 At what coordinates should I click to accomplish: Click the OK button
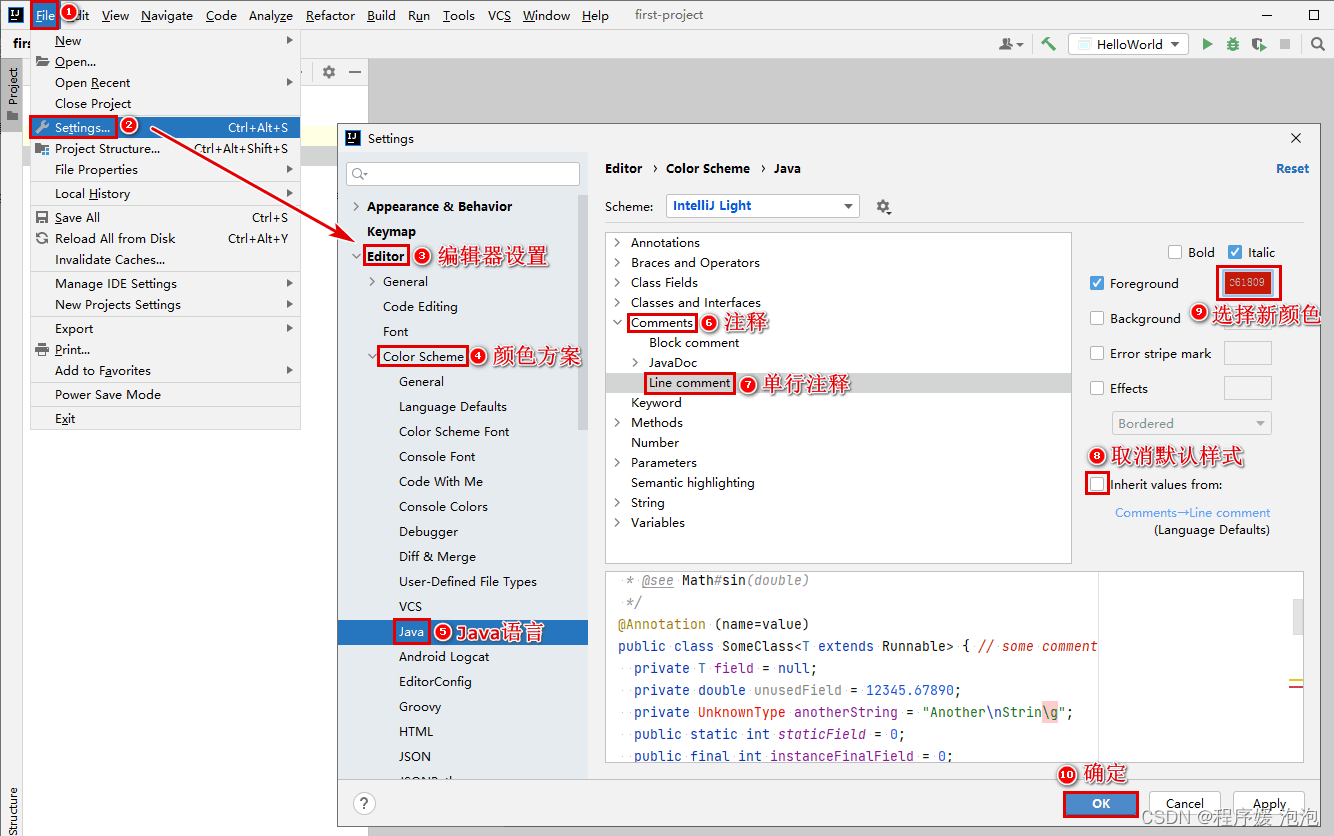tap(1101, 803)
